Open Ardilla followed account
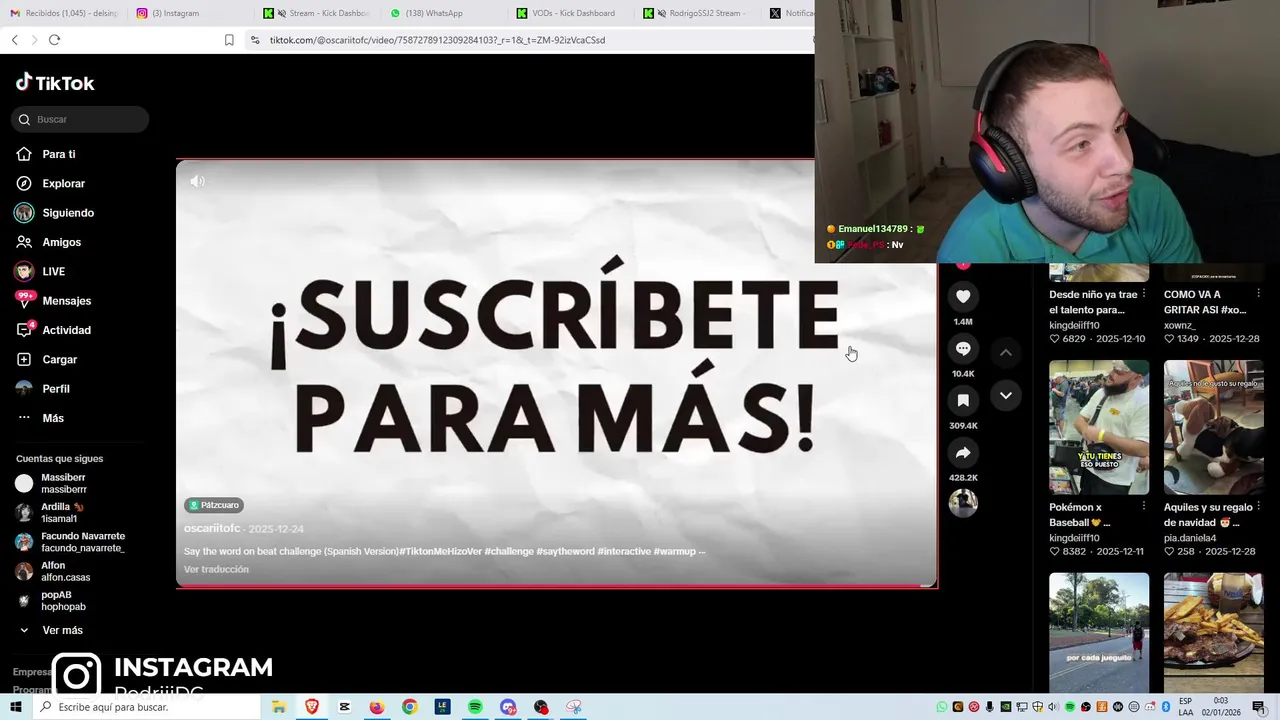Screen dimensions: 1280x720 50,512
